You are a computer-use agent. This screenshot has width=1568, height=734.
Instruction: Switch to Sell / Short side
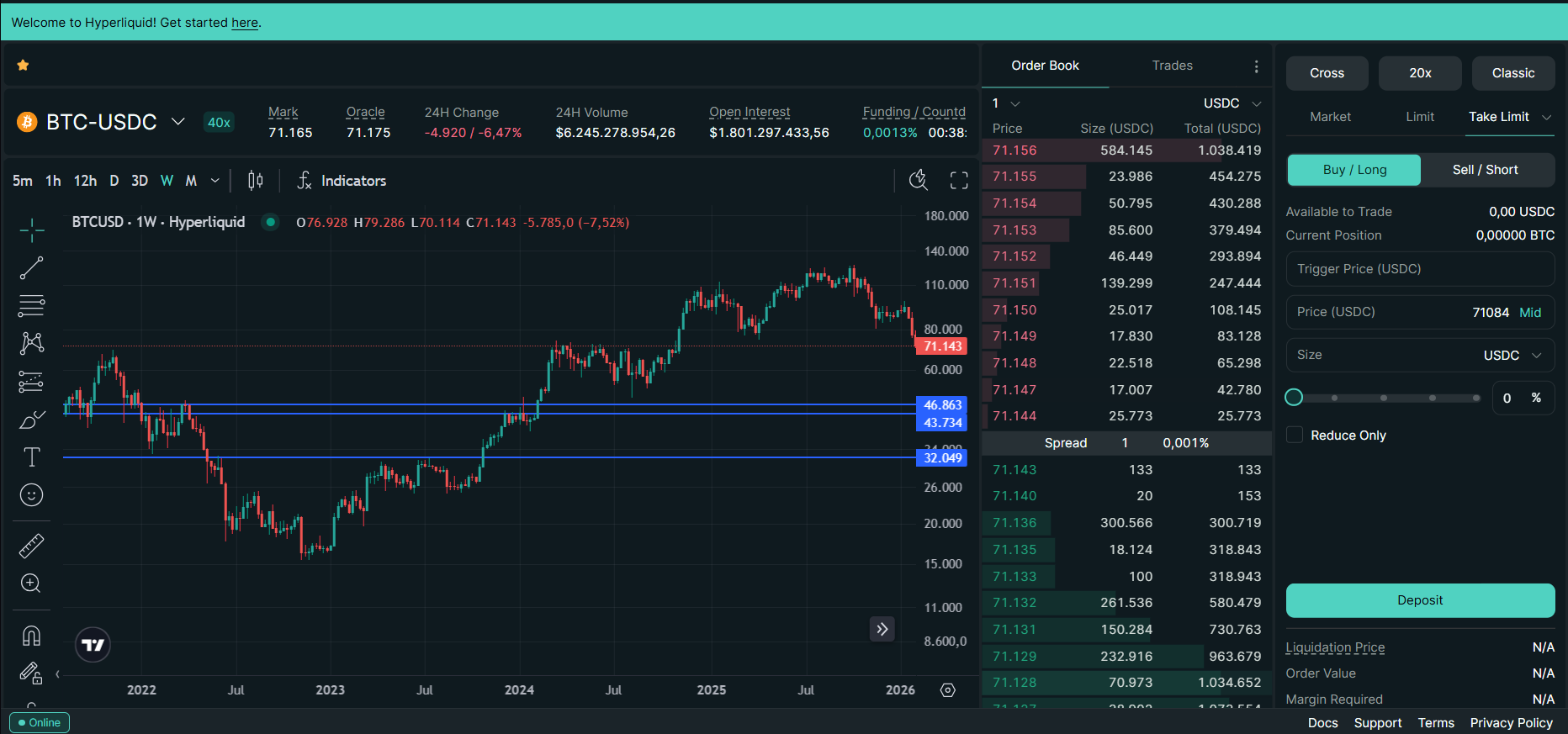point(1486,170)
